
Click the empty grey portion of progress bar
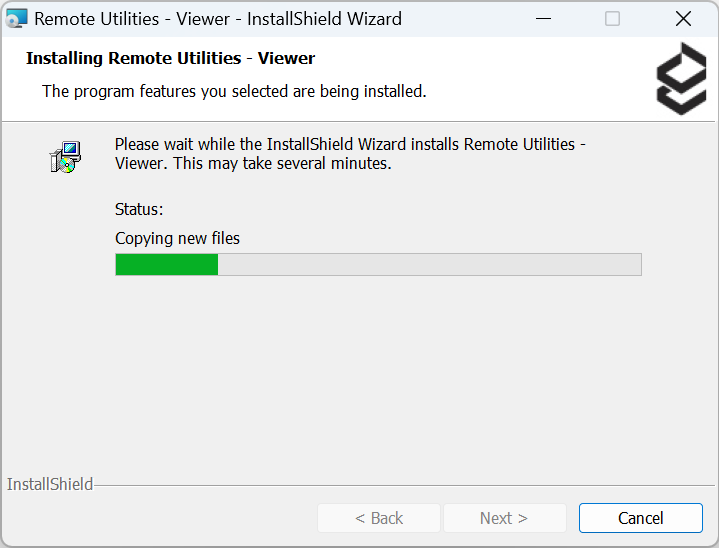[x=430, y=264]
